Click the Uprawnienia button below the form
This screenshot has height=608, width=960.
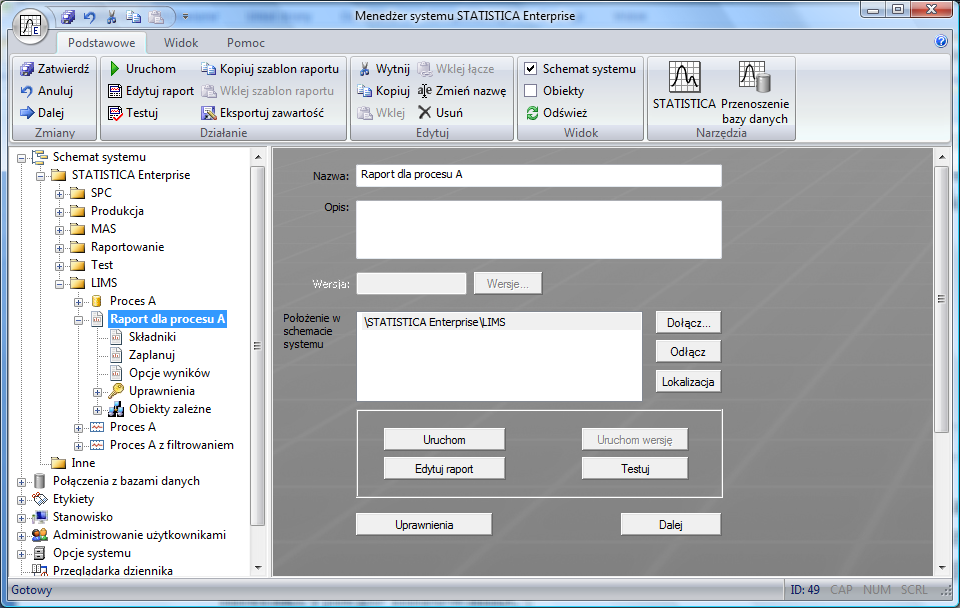point(424,525)
